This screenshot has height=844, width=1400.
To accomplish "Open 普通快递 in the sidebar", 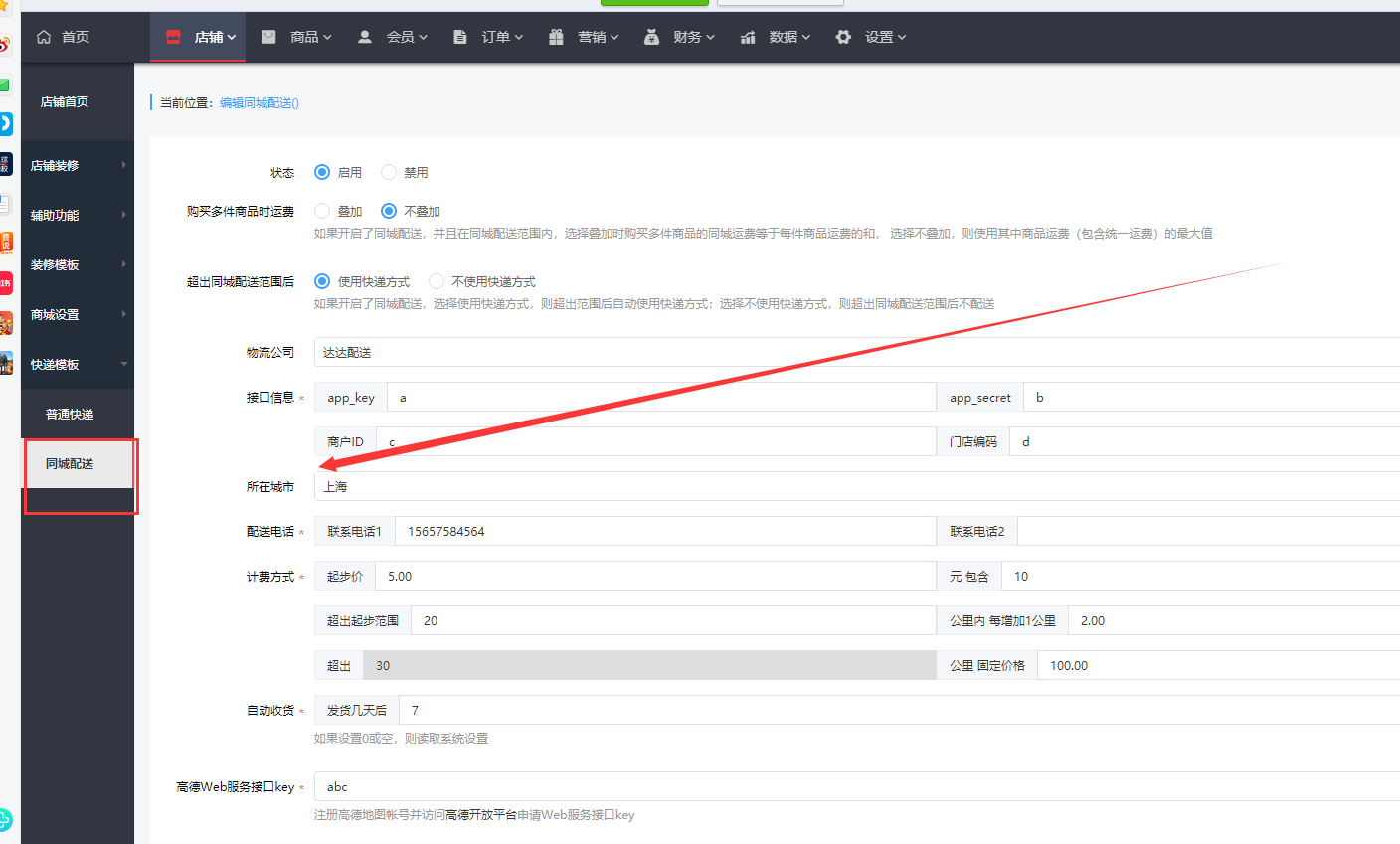I will click(70, 414).
